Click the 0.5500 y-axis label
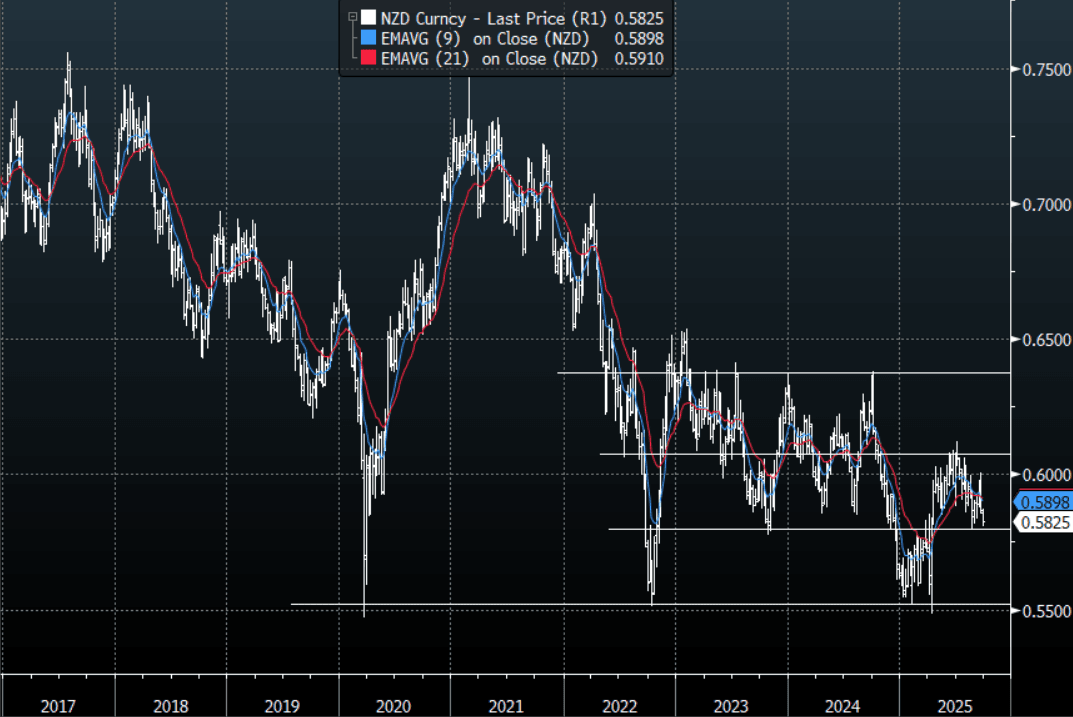The height and width of the screenshot is (717, 1073). pyautogui.click(x=1046, y=610)
